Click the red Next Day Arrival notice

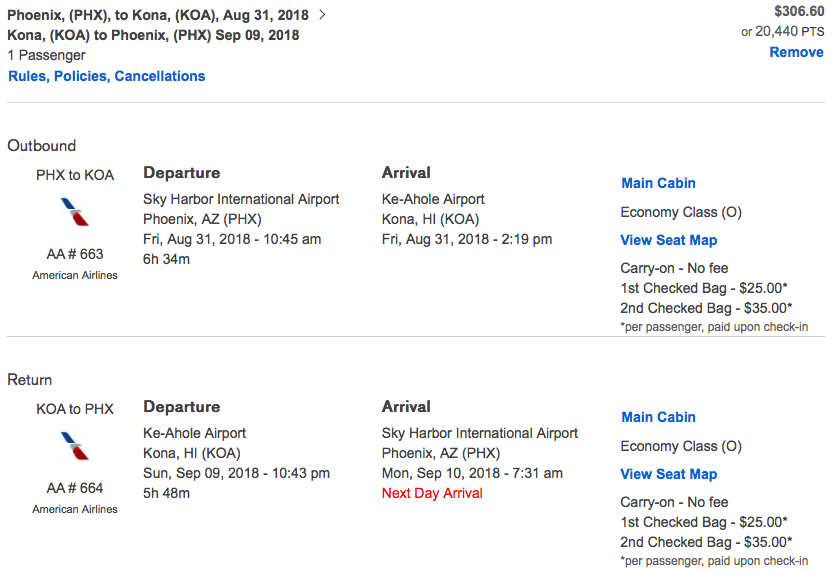tap(432, 493)
